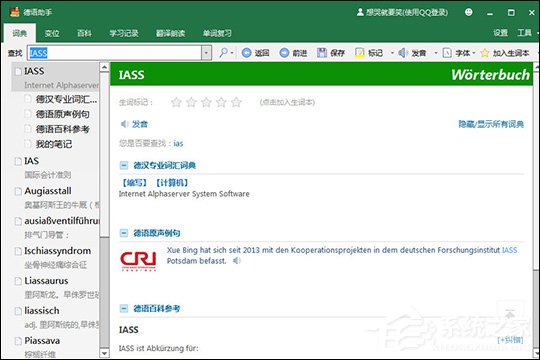Select Piassava in the word list
This screenshot has height=360, width=540.
[42, 341]
